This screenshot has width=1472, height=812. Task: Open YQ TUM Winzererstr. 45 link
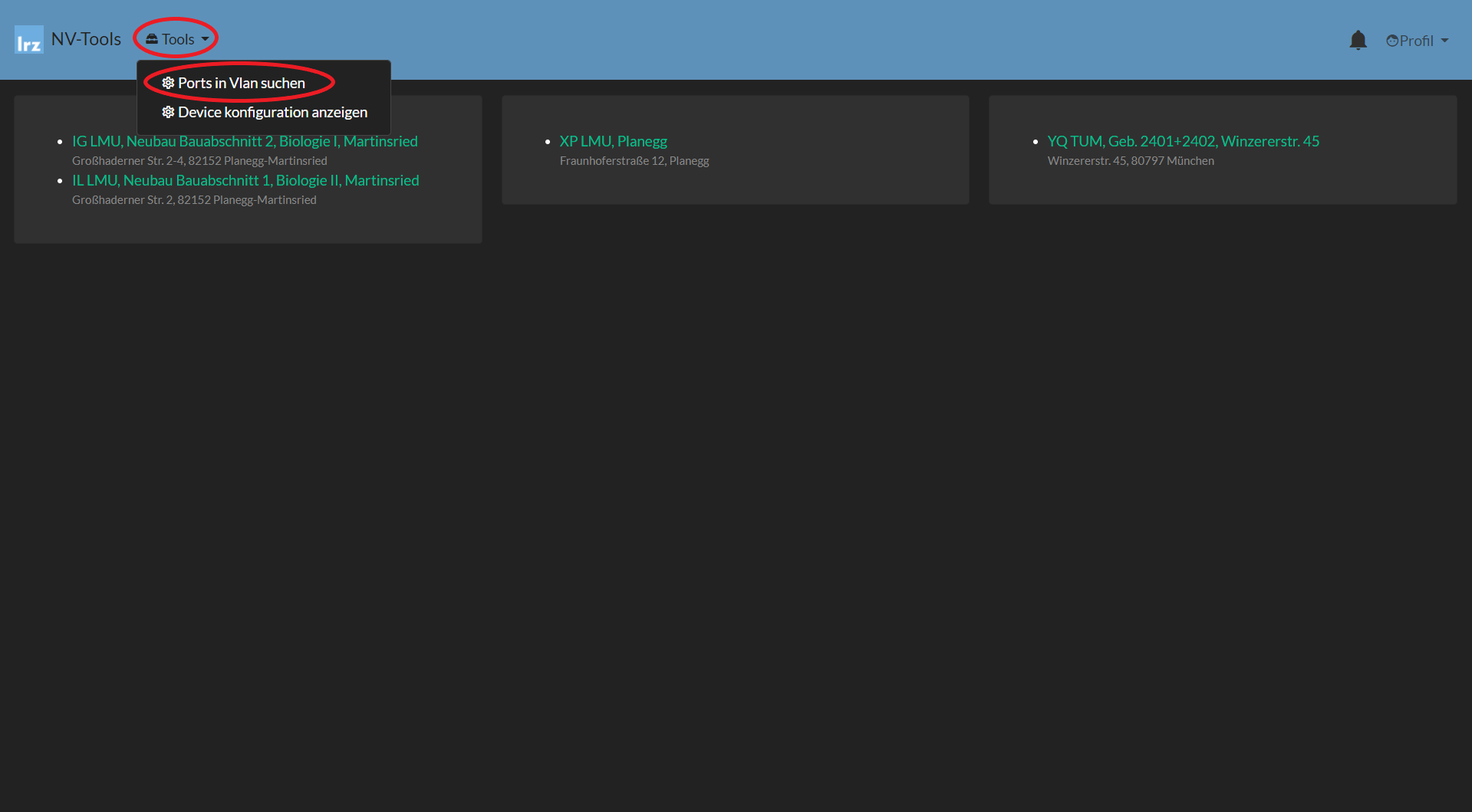[1183, 141]
